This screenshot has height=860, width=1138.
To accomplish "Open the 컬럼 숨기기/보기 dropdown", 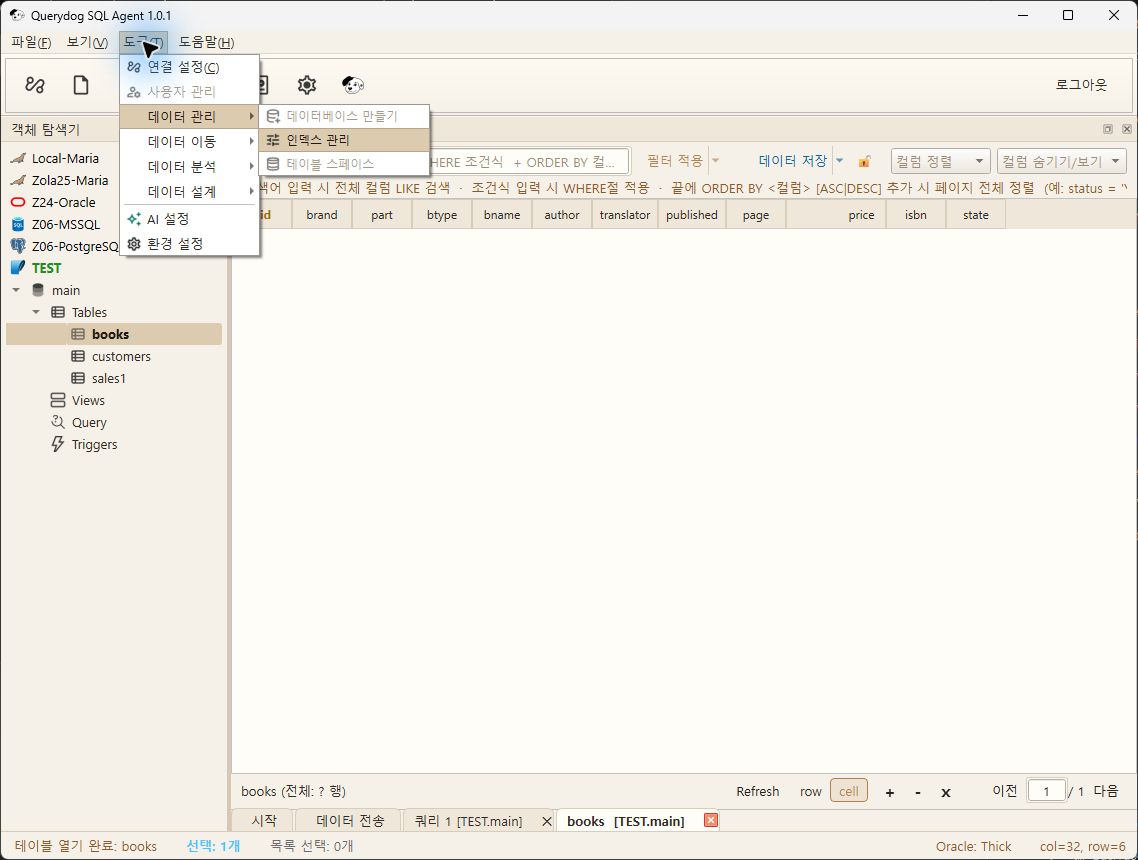I will tap(1062, 161).
